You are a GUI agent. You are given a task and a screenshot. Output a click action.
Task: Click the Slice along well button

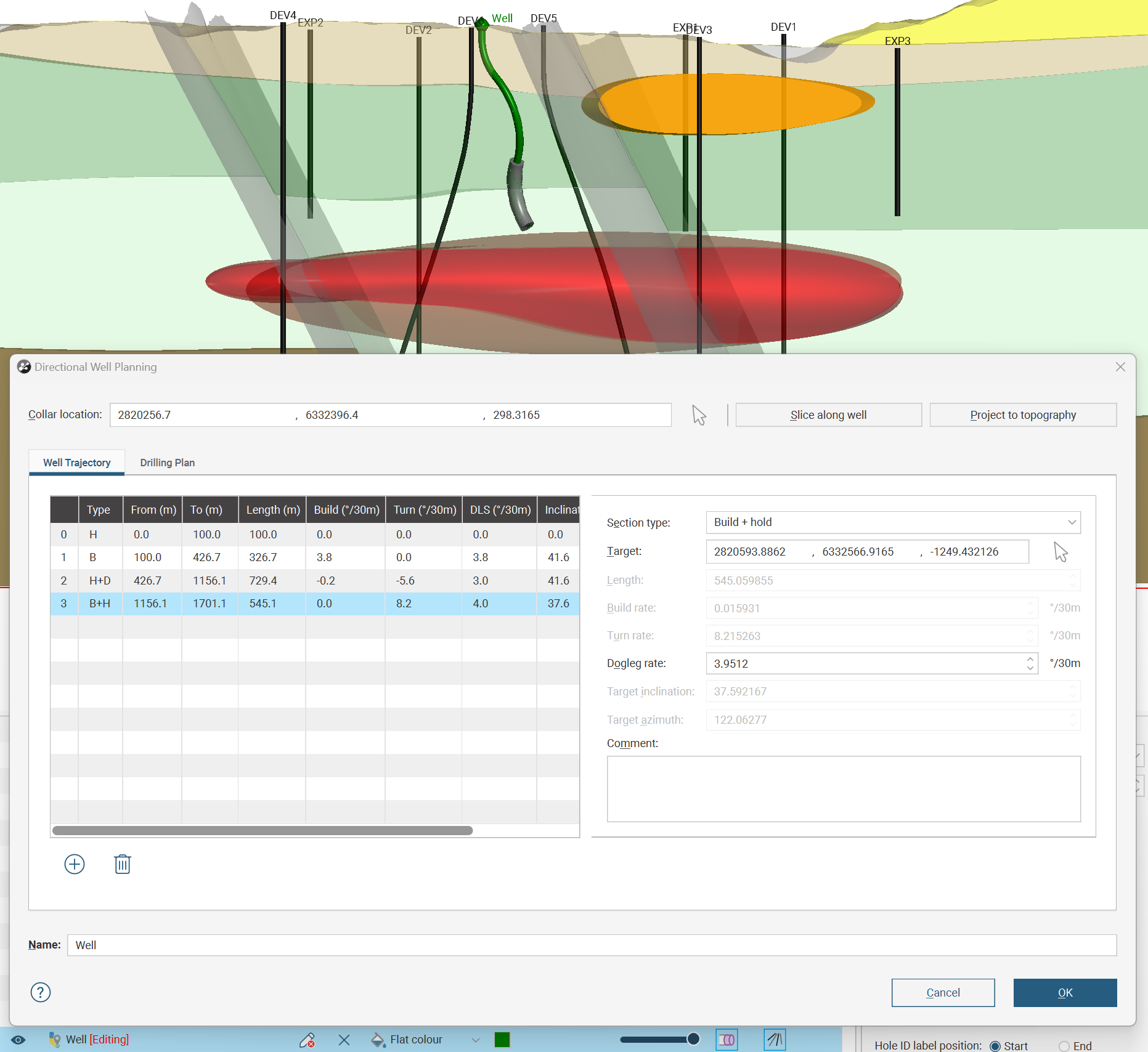pyautogui.click(x=828, y=415)
